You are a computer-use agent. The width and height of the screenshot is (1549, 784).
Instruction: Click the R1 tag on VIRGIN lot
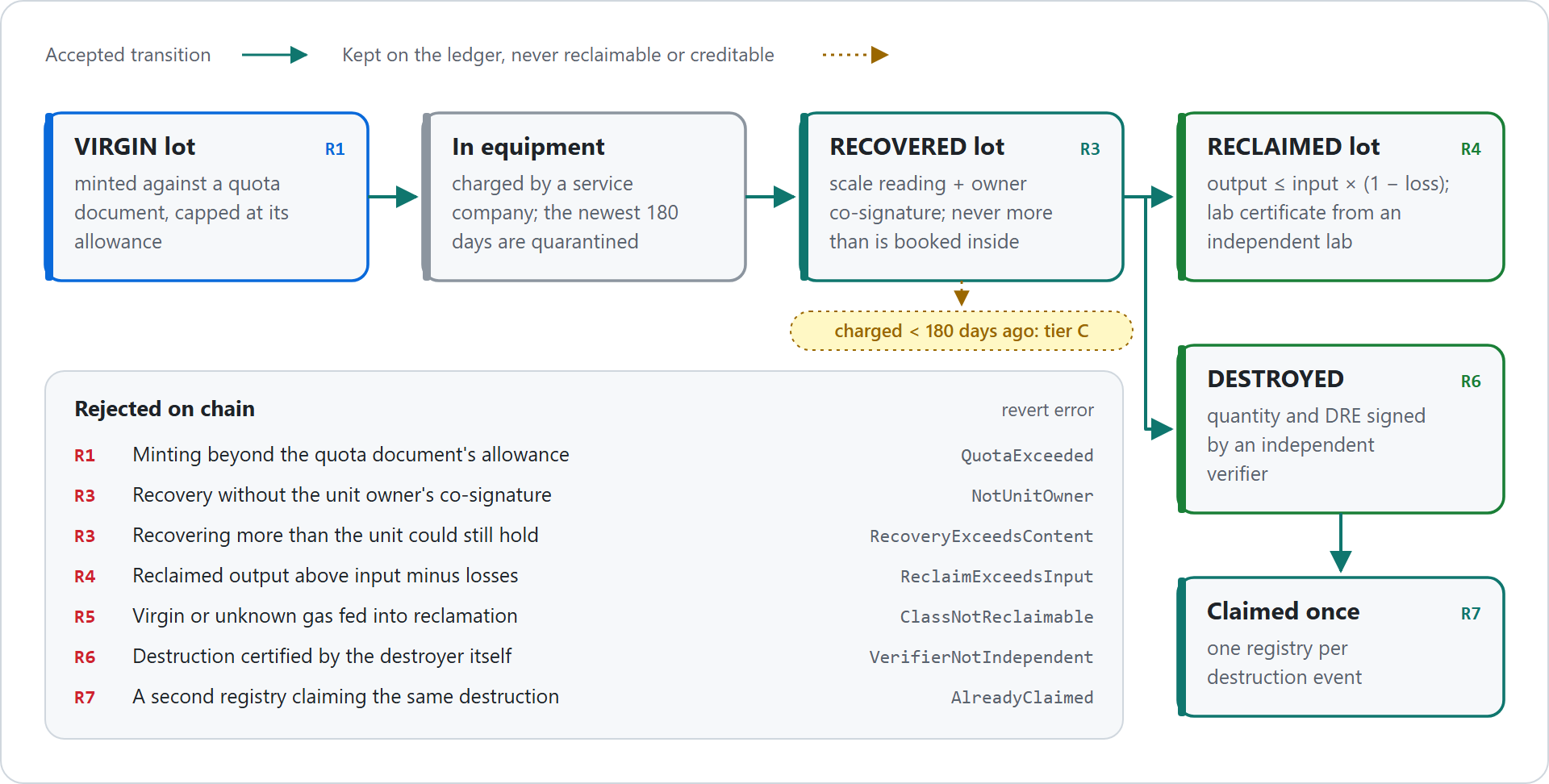(335, 149)
